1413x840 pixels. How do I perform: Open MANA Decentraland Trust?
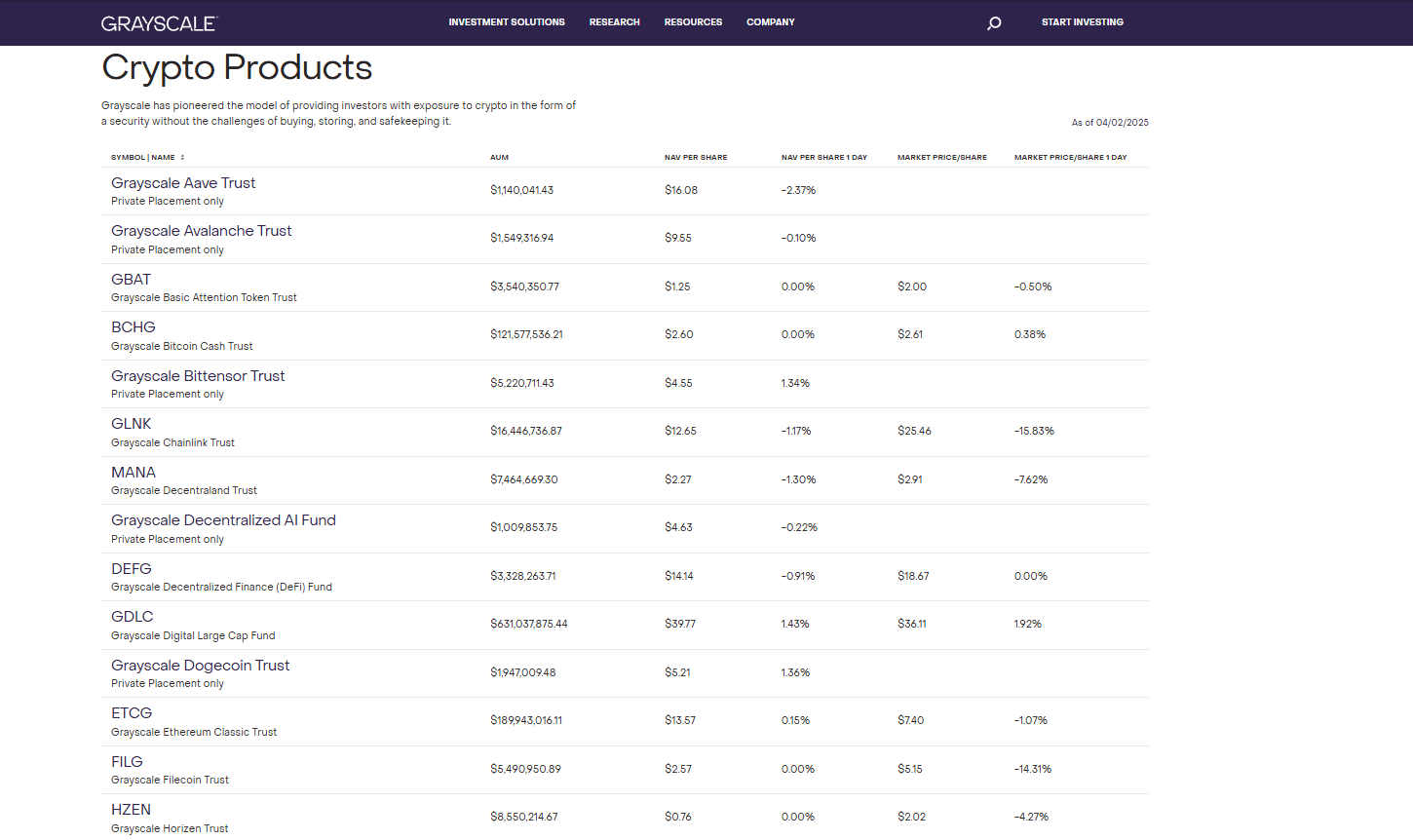click(134, 473)
